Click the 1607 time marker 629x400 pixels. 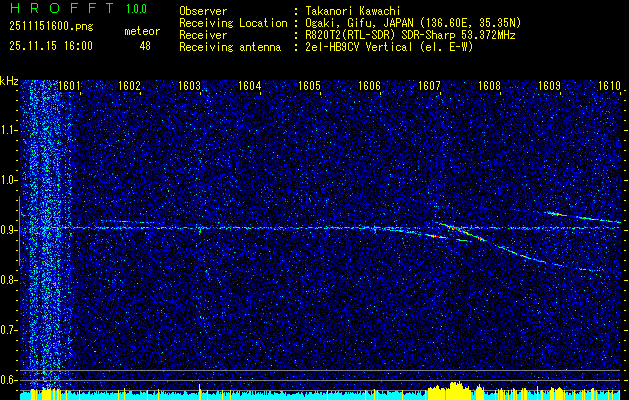(429, 86)
